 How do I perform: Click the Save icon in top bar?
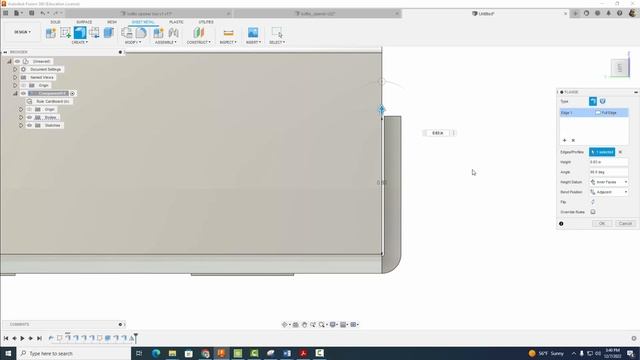[31, 13]
